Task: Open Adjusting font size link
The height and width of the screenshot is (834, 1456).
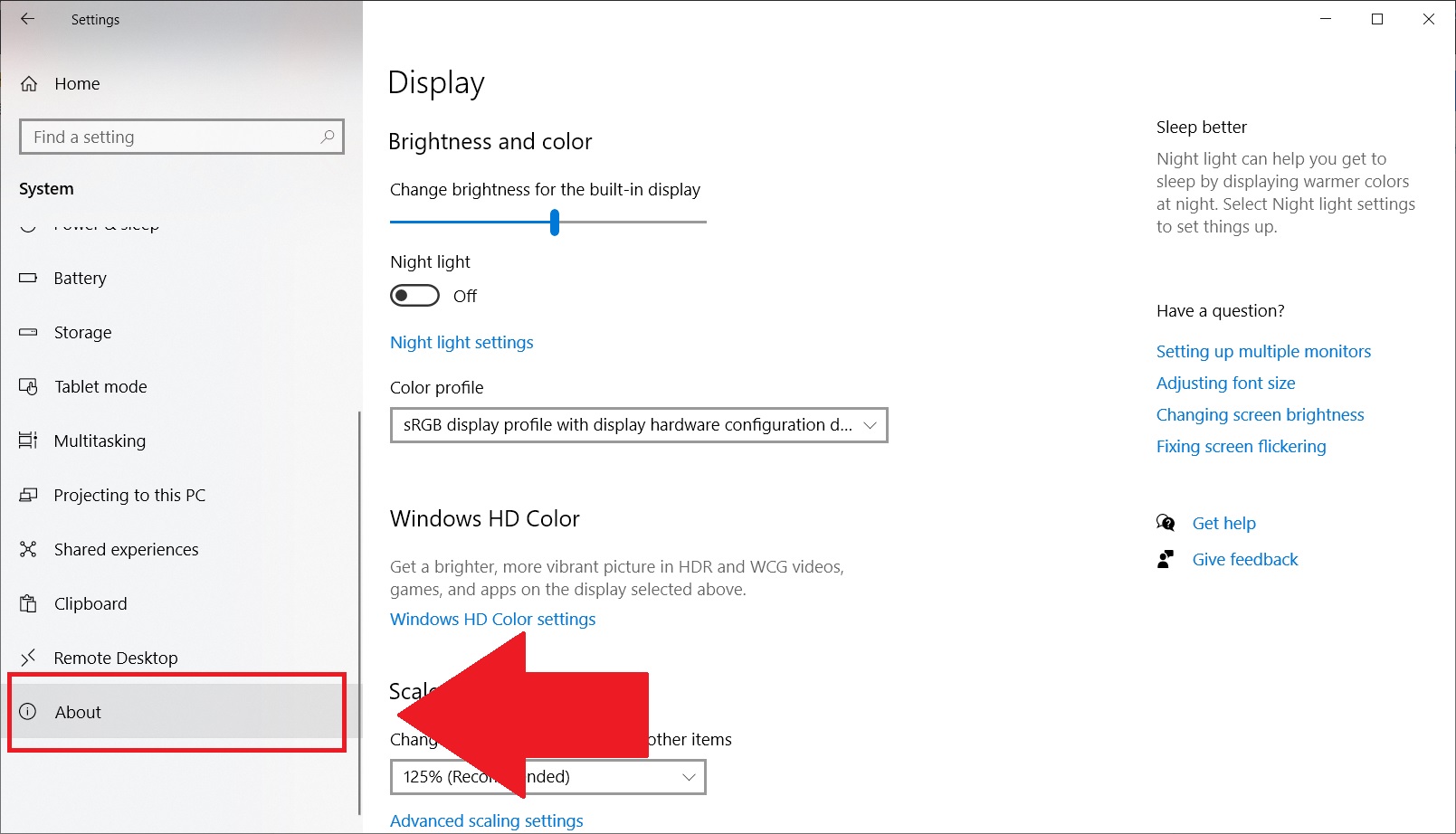Action: (1226, 384)
